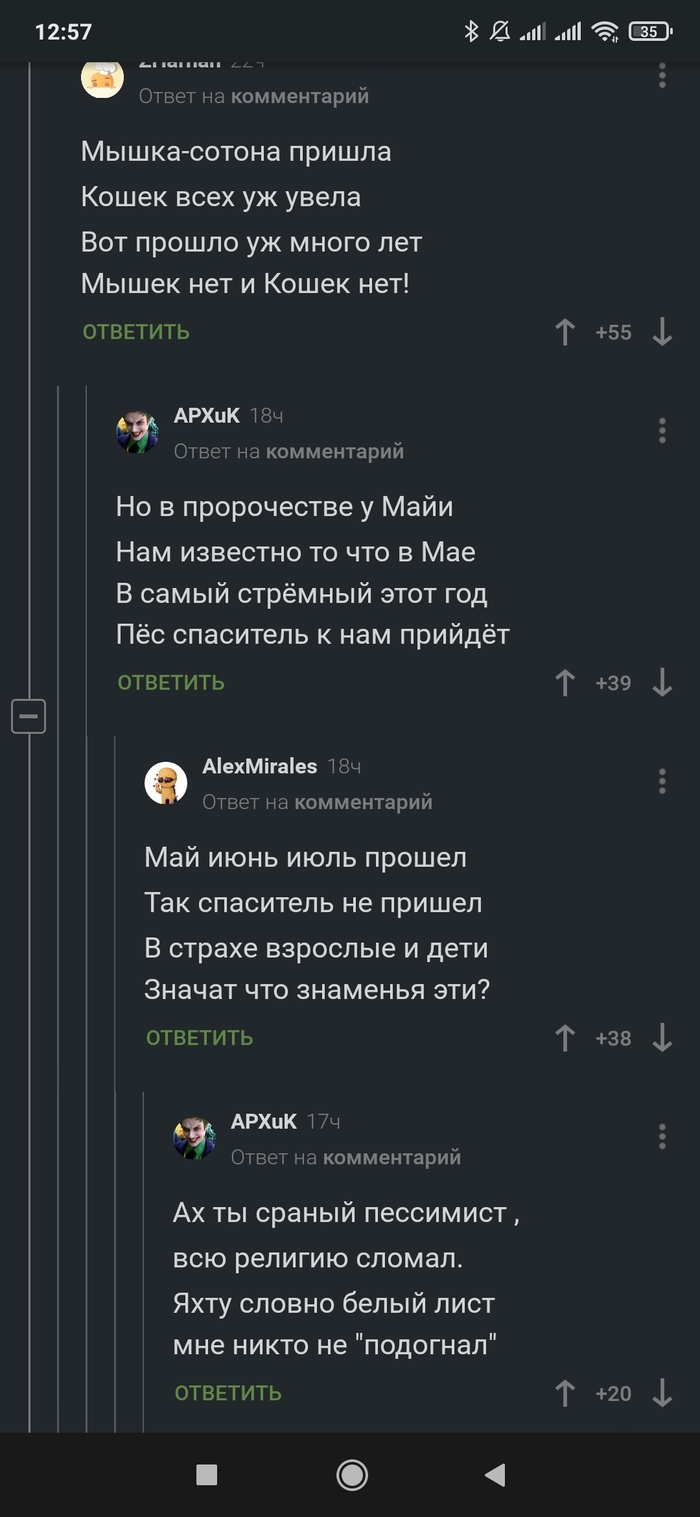Downvote APXuK's +20 pessimist comment
700x1517 pixels.
(x=662, y=1393)
